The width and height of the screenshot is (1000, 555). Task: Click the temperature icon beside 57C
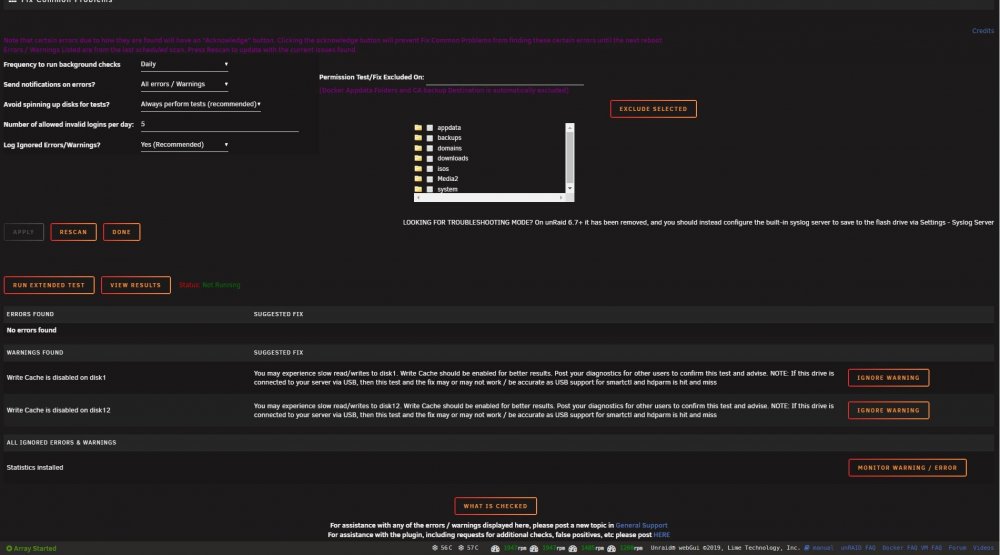[x=461, y=547]
